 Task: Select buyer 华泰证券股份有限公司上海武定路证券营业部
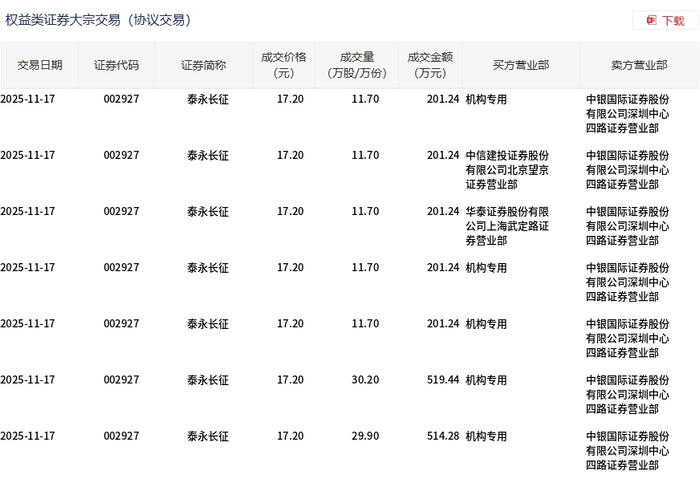tap(507, 226)
